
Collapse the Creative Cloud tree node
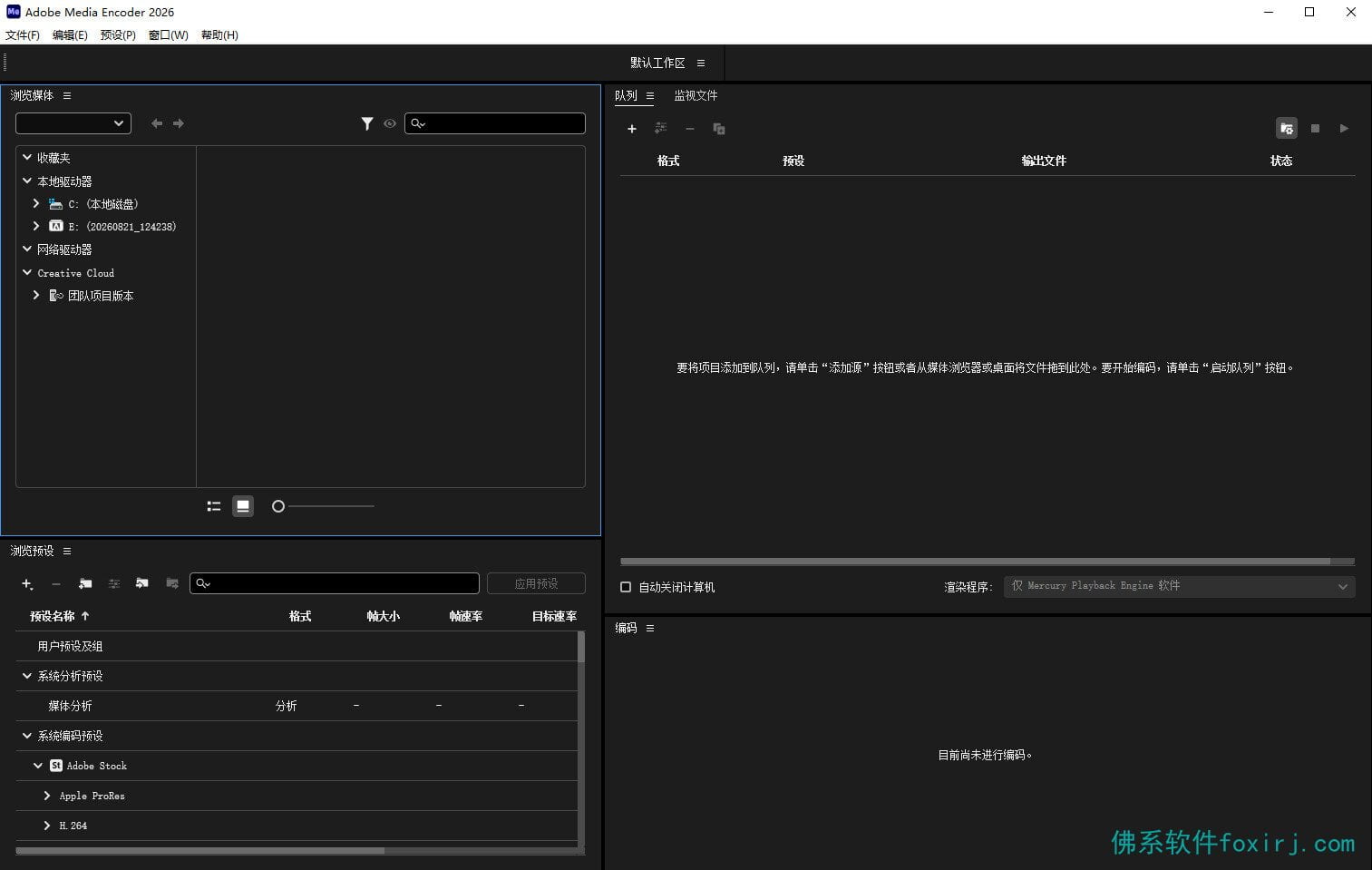(x=27, y=272)
